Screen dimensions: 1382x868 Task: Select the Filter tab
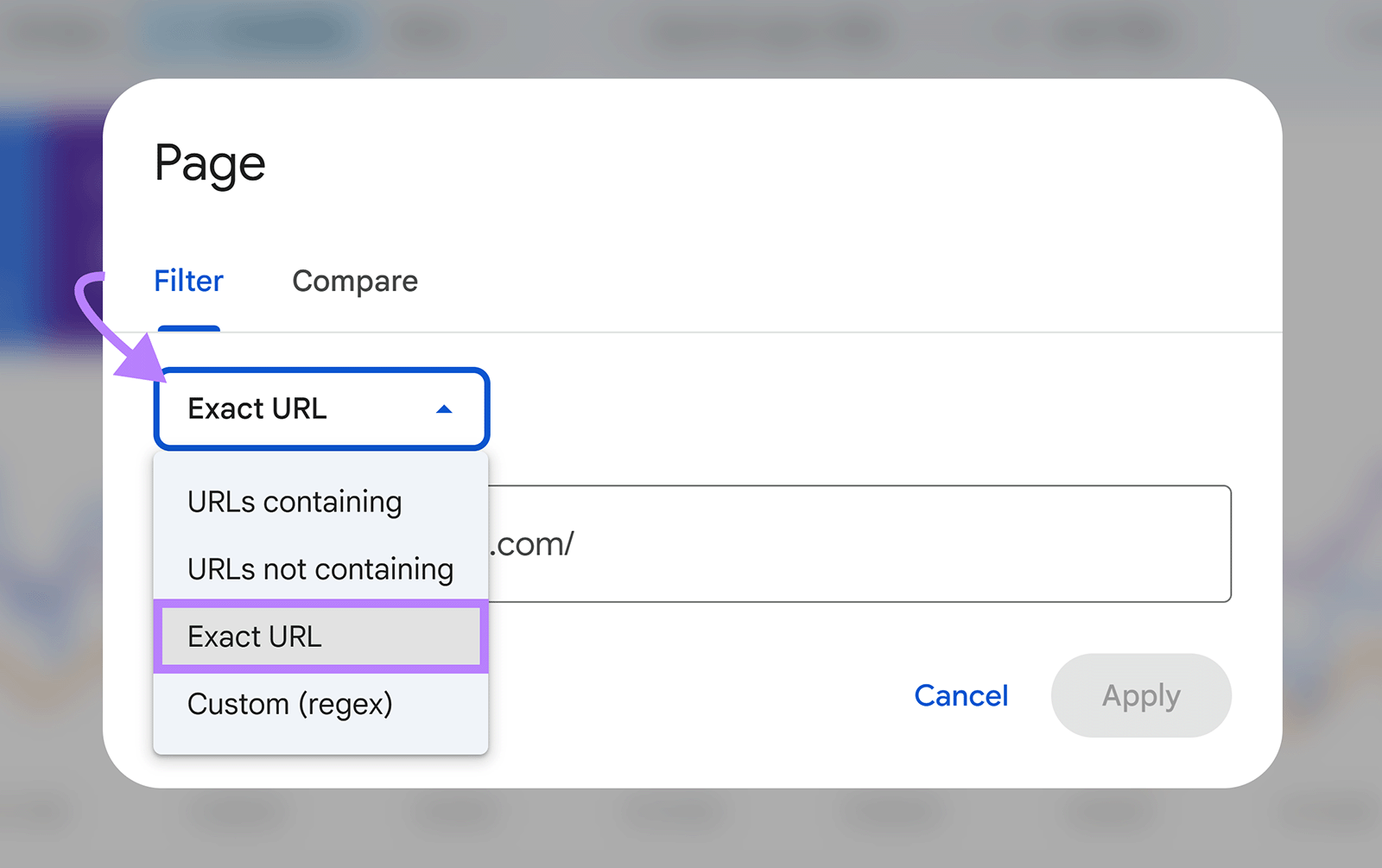(x=188, y=281)
